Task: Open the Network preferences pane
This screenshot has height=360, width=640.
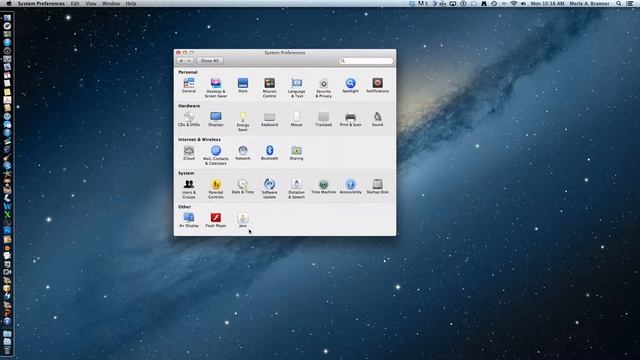Action: [x=243, y=153]
